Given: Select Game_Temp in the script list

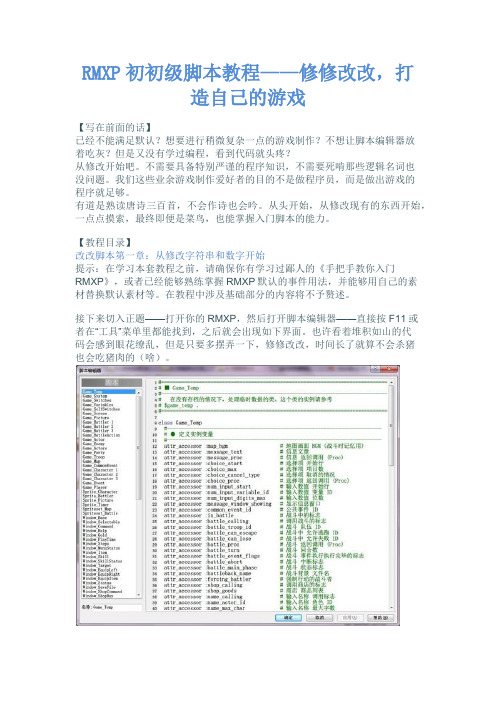Looking at the screenshot, I should [109, 392].
